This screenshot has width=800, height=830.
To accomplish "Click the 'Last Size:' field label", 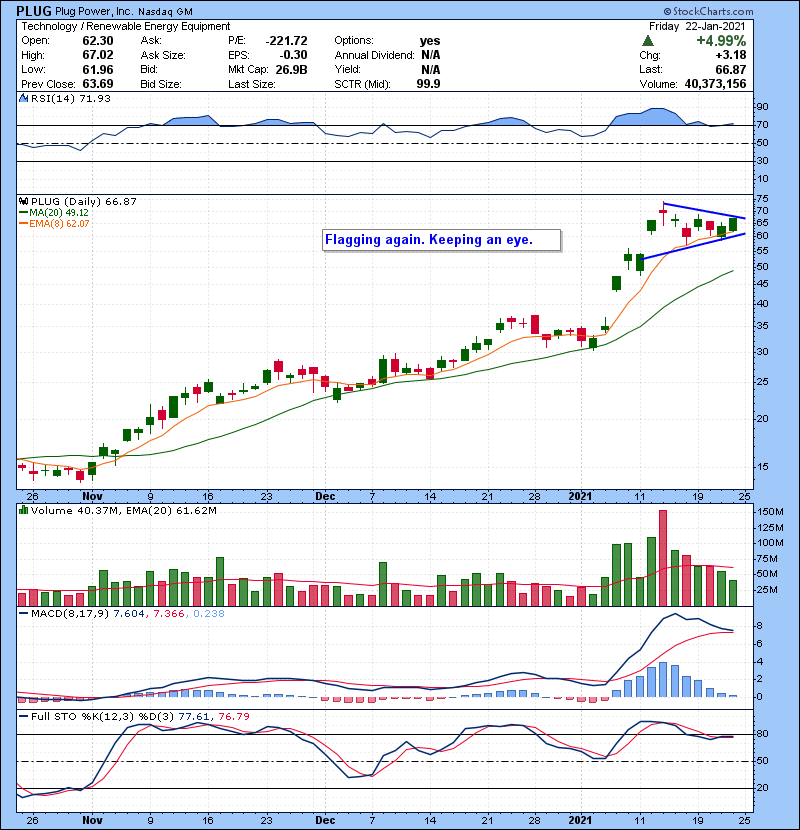I will (252, 84).
